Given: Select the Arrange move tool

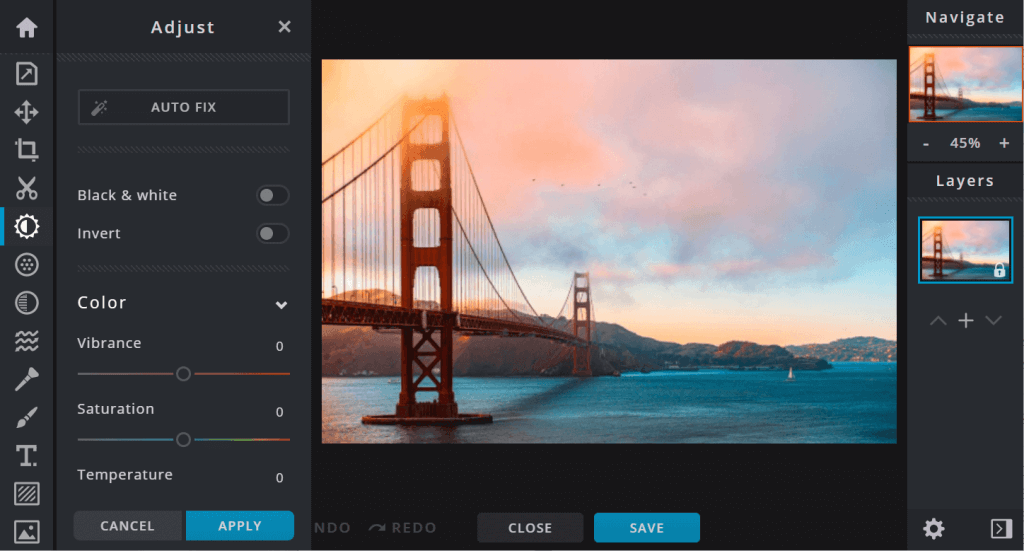Looking at the screenshot, I should coord(27,112).
